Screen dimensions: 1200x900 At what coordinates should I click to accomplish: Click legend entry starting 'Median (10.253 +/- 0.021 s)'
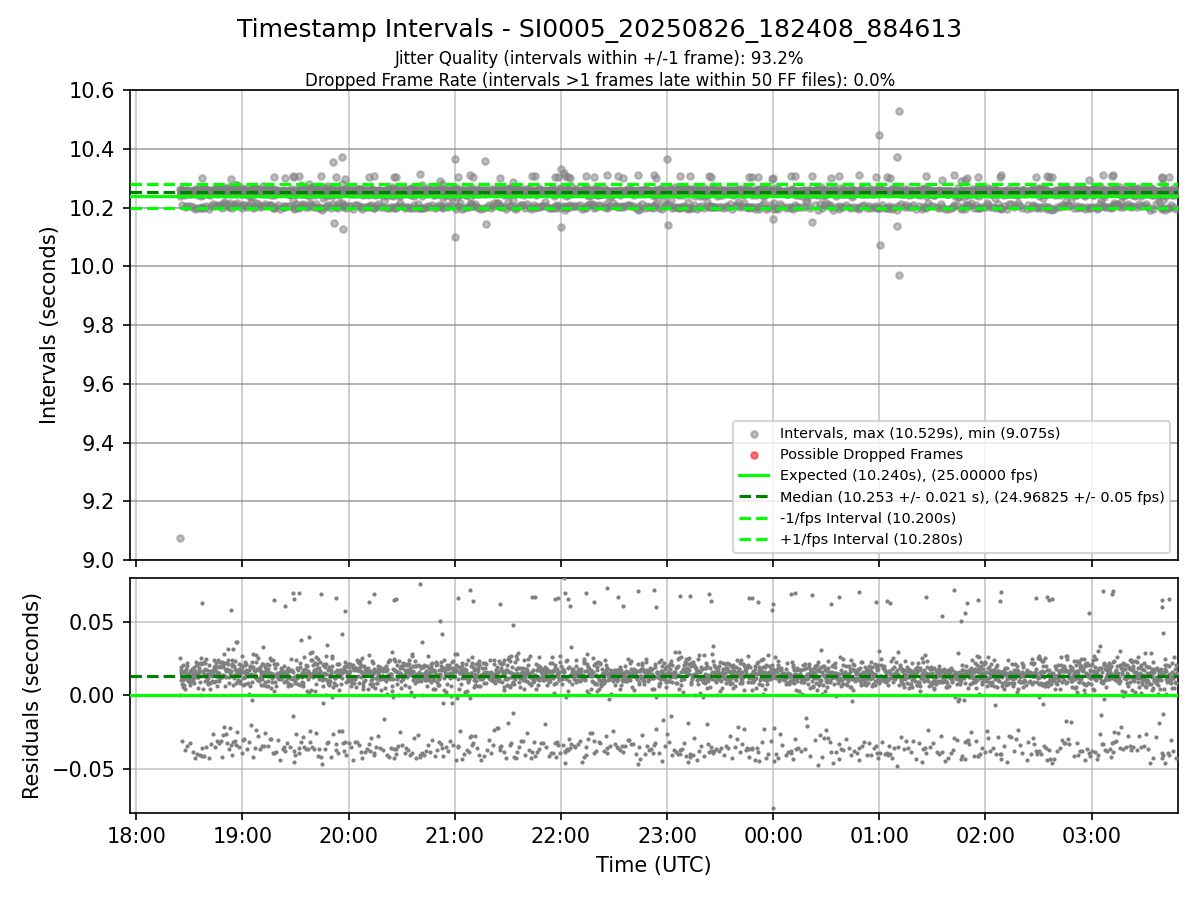[972, 497]
